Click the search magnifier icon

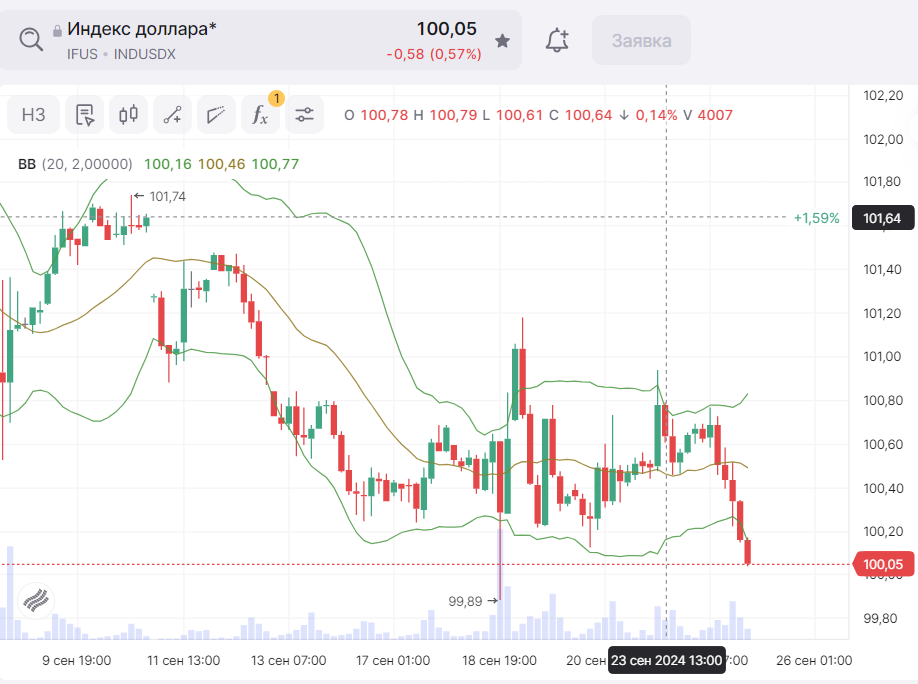tap(33, 40)
